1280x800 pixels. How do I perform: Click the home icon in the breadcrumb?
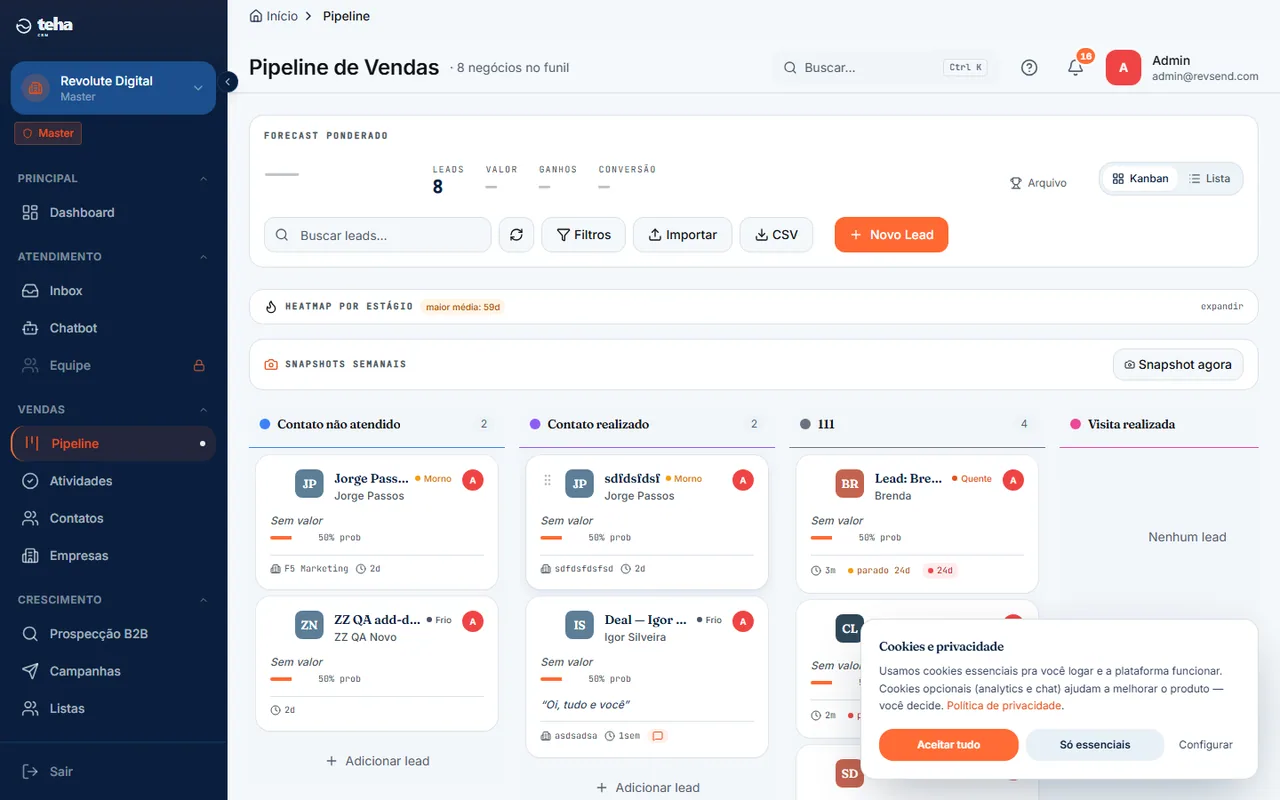pyautogui.click(x=256, y=16)
